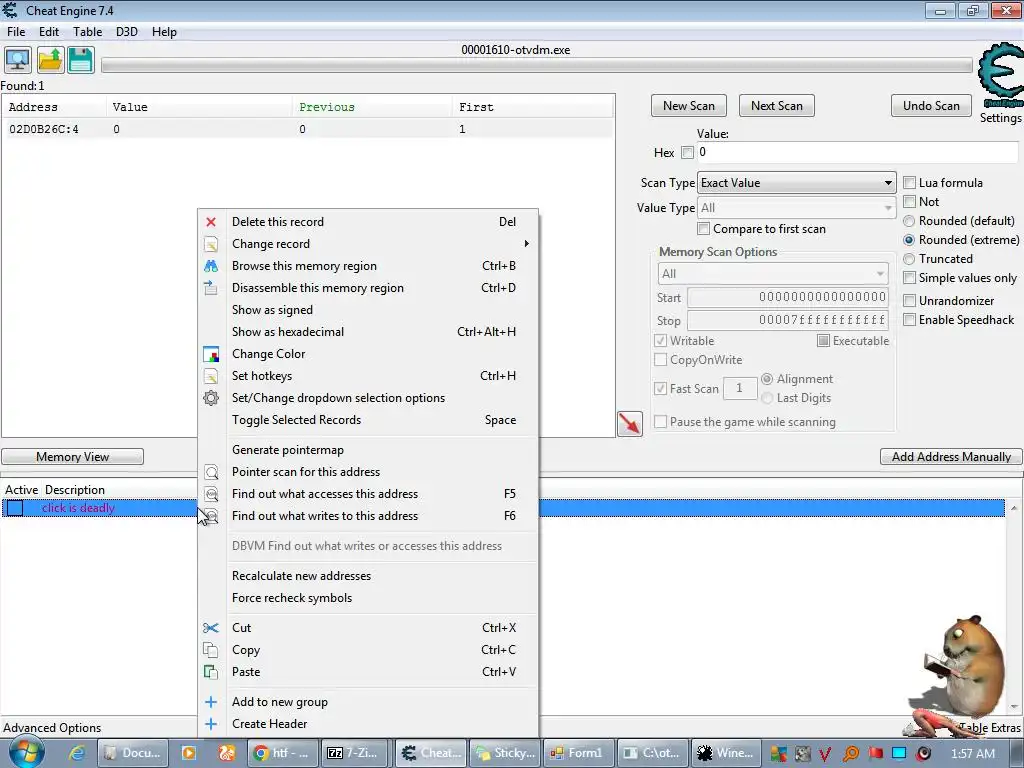Click the Change Color palette icon
The image size is (1024, 768).
point(211,354)
